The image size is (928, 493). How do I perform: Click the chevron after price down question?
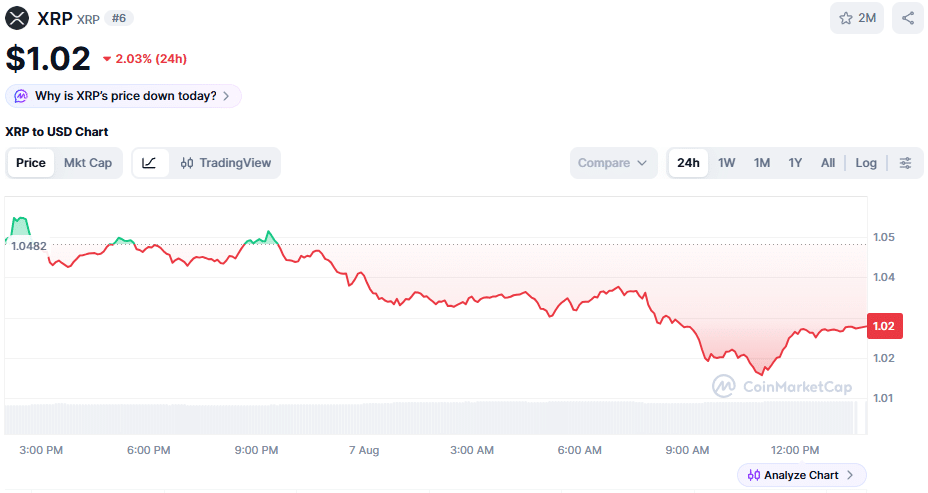(x=226, y=96)
